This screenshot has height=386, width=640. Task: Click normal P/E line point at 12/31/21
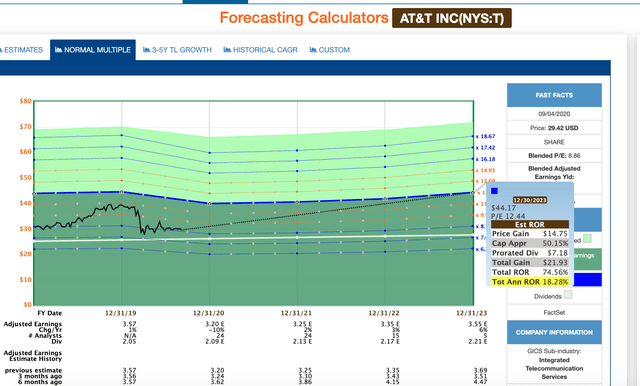[x=297, y=202]
